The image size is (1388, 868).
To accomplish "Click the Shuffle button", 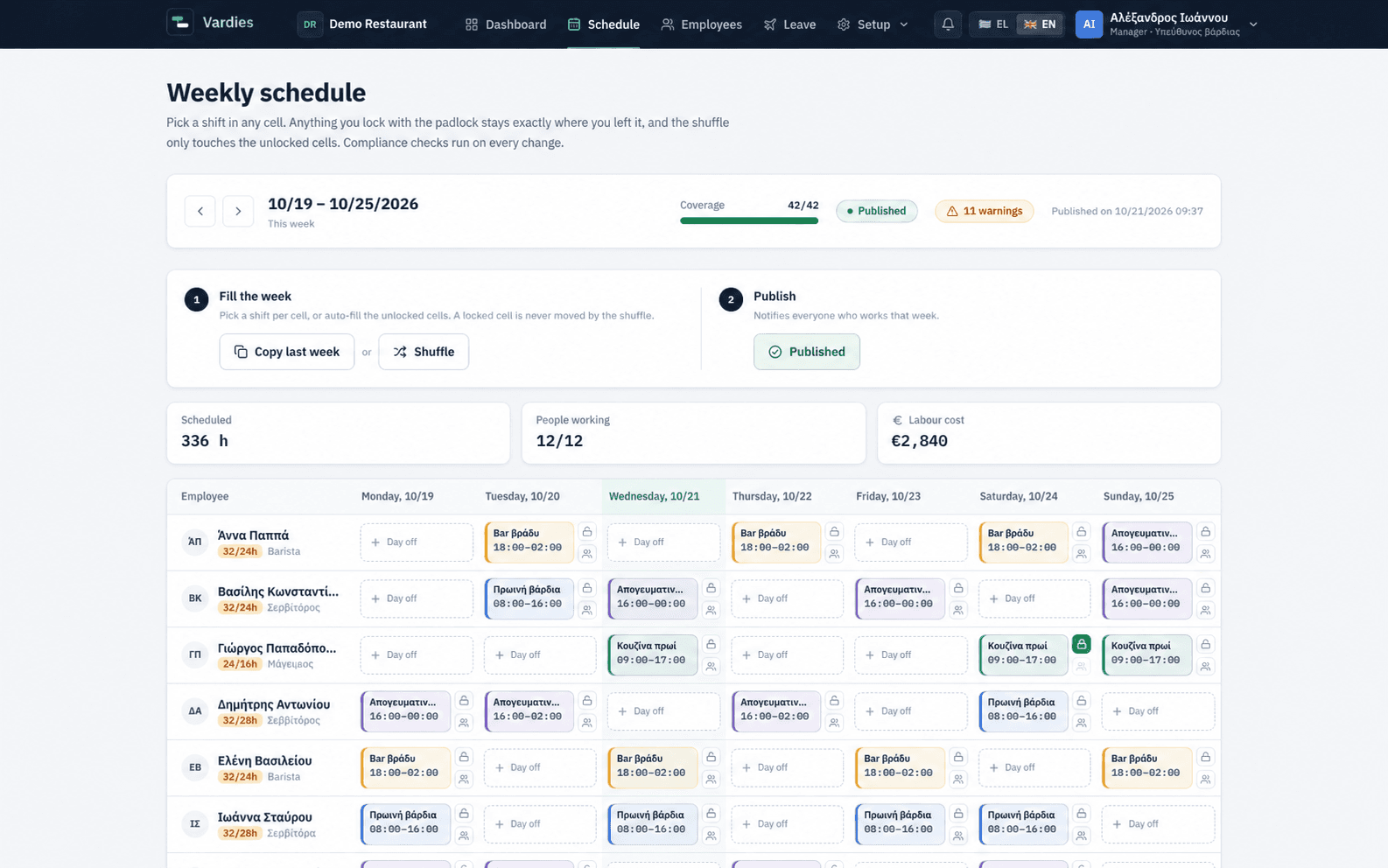I will (424, 352).
